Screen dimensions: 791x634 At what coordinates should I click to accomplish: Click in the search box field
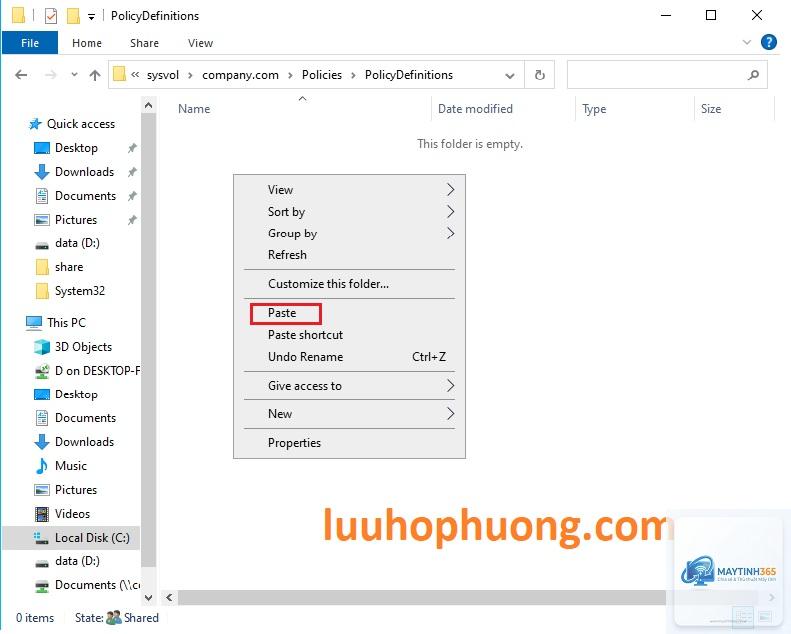pos(667,75)
